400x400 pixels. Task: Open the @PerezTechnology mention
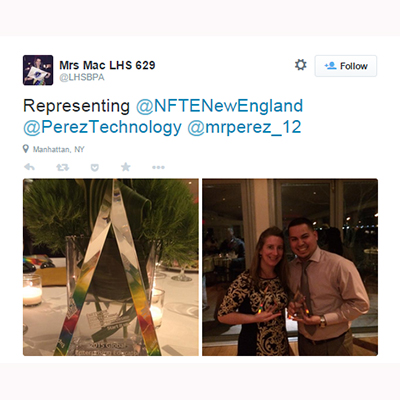(x=102, y=127)
